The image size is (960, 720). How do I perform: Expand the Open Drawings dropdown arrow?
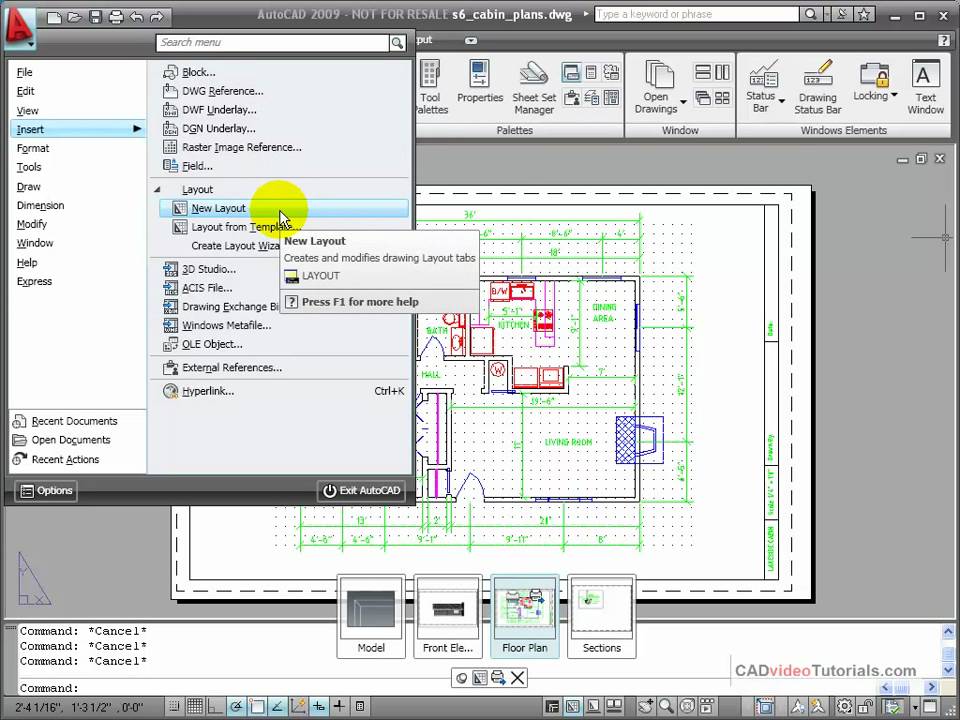point(683,102)
